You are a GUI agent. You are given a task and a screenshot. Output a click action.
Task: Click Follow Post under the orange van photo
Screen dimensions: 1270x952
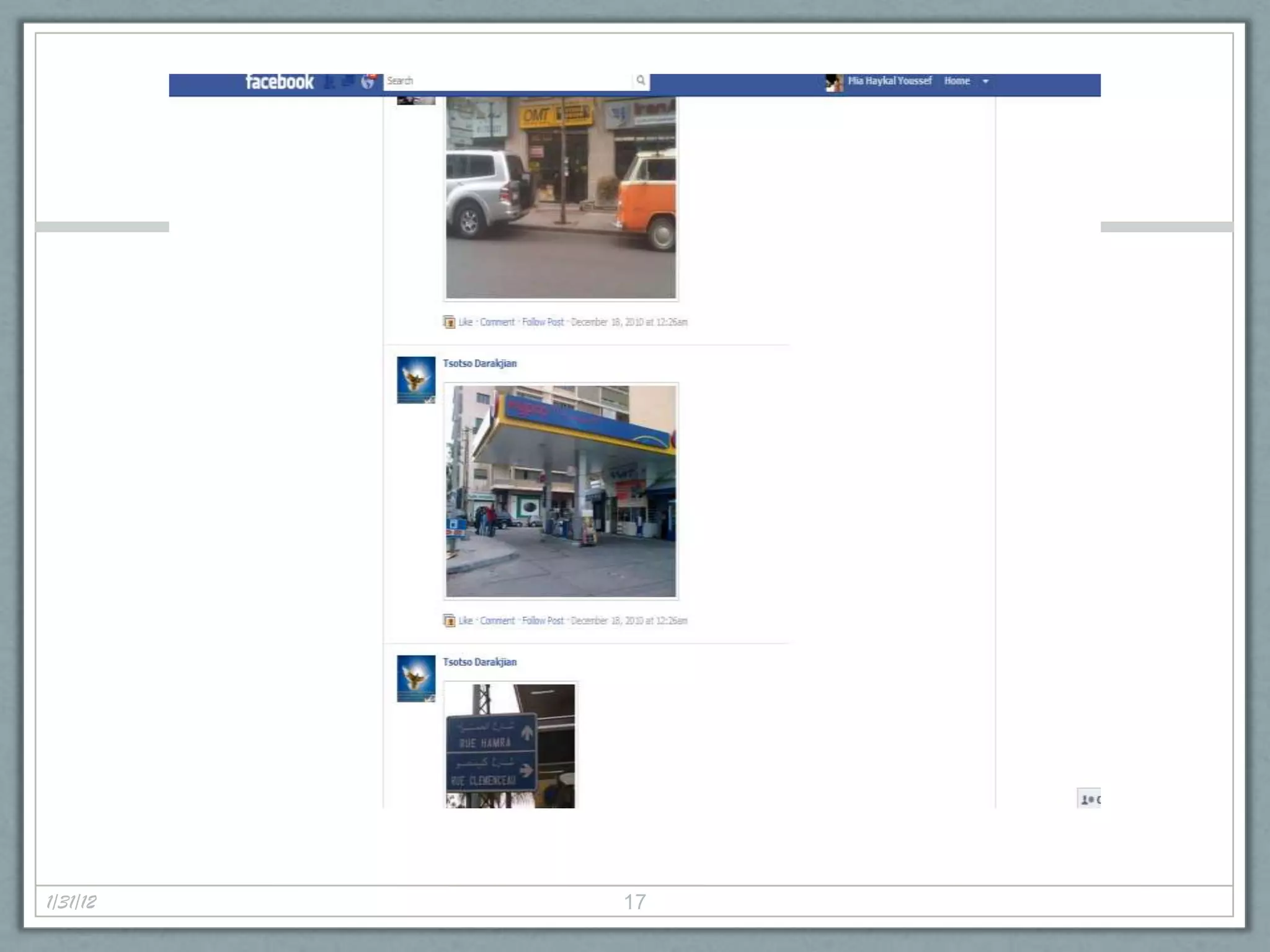tap(543, 322)
